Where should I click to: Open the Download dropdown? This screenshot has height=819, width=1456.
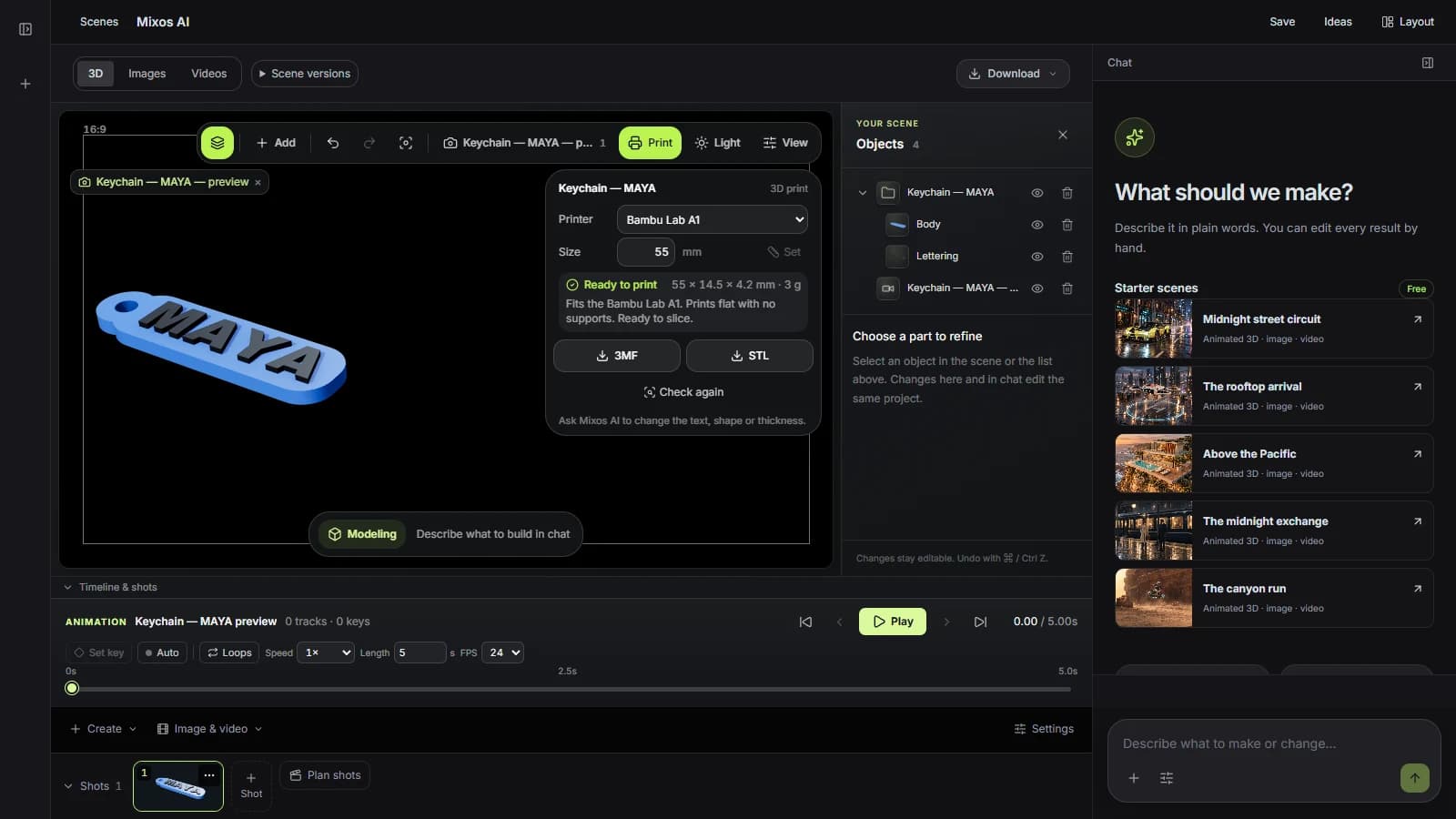coord(1013,74)
